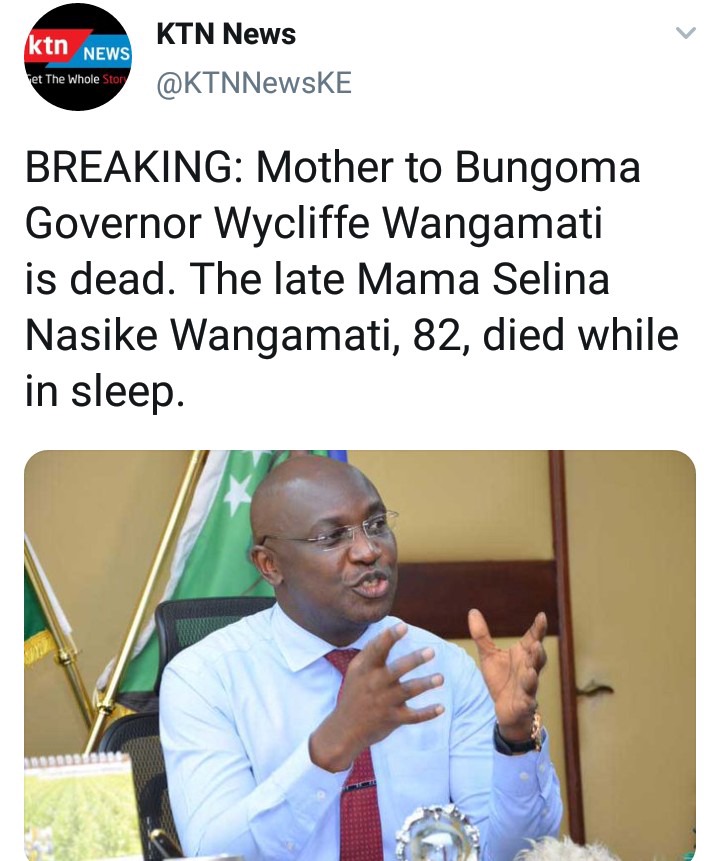Open the KTN News profile avatar
This screenshot has width=720, height=861.
77,58
